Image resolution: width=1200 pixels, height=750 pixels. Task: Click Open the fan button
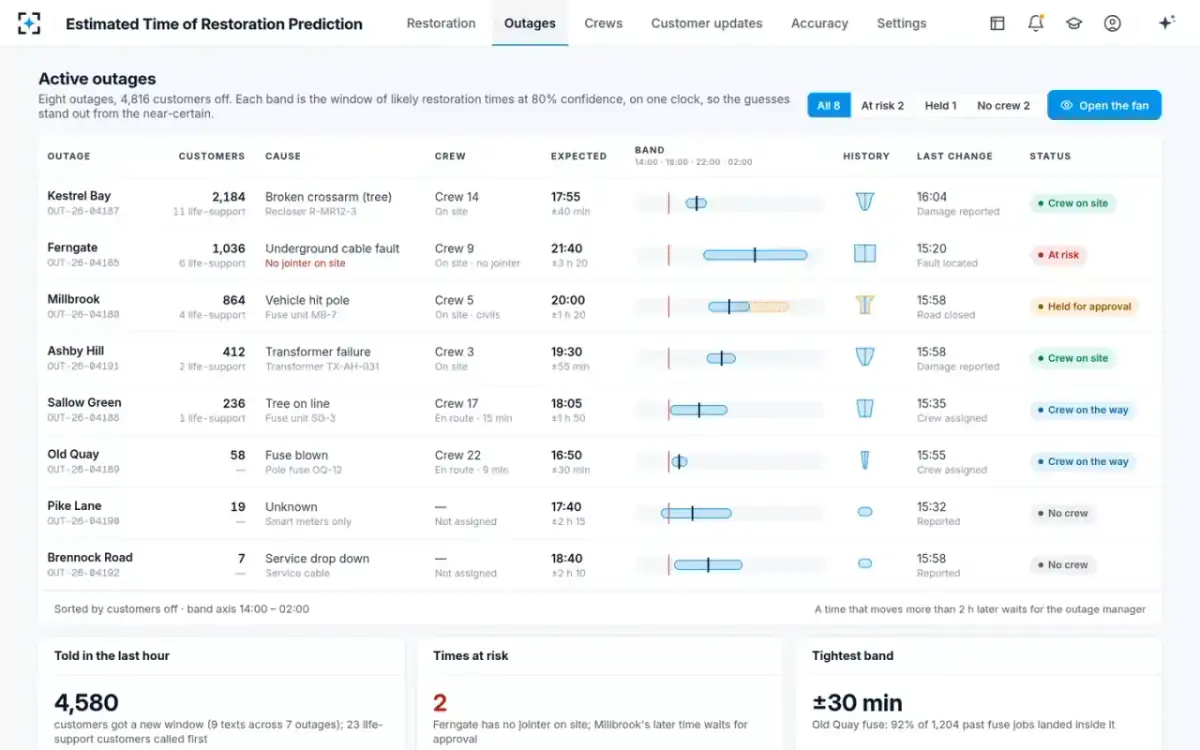tap(1104, 105)
